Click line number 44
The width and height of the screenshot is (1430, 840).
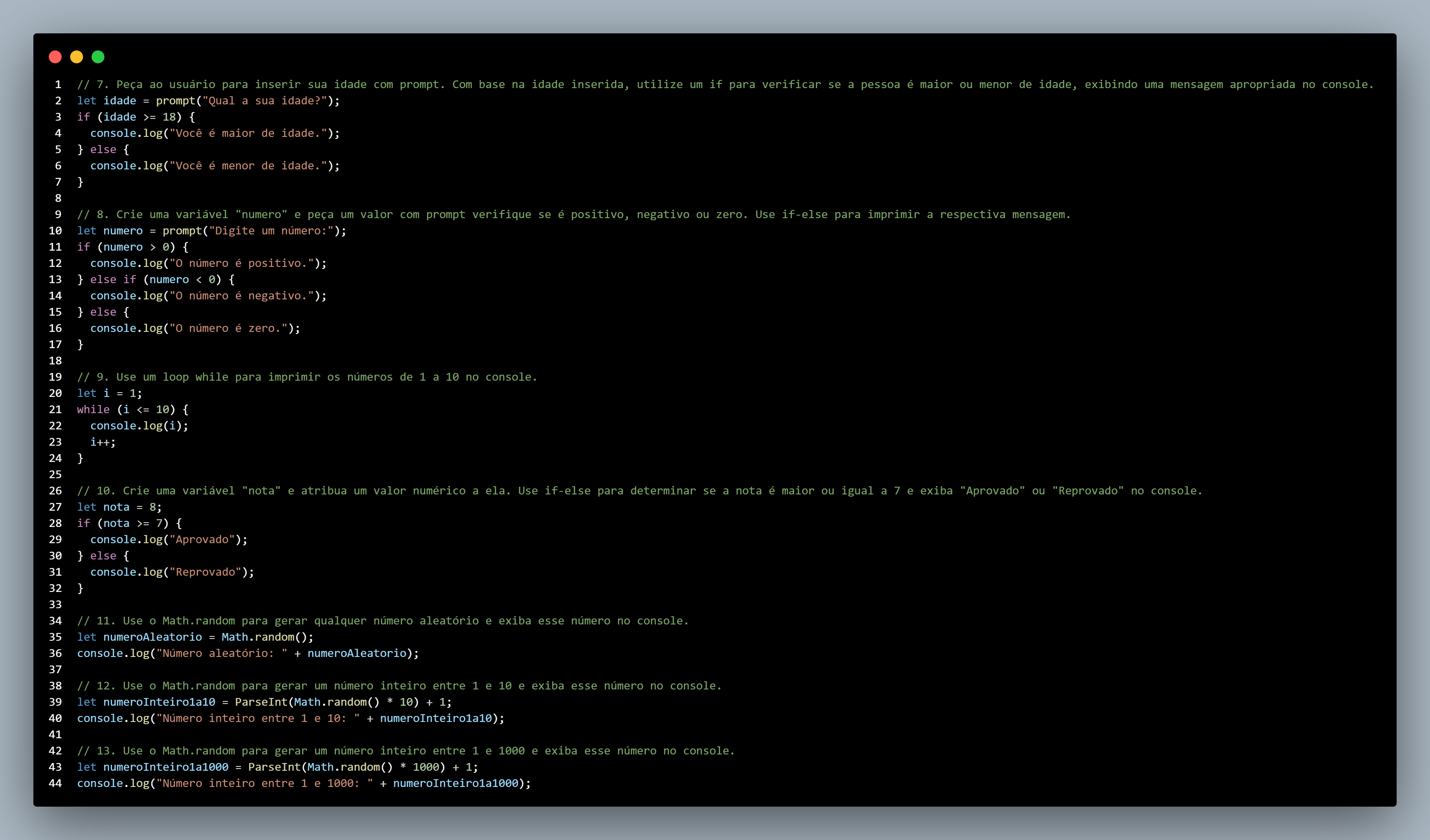tap(55, 784)
